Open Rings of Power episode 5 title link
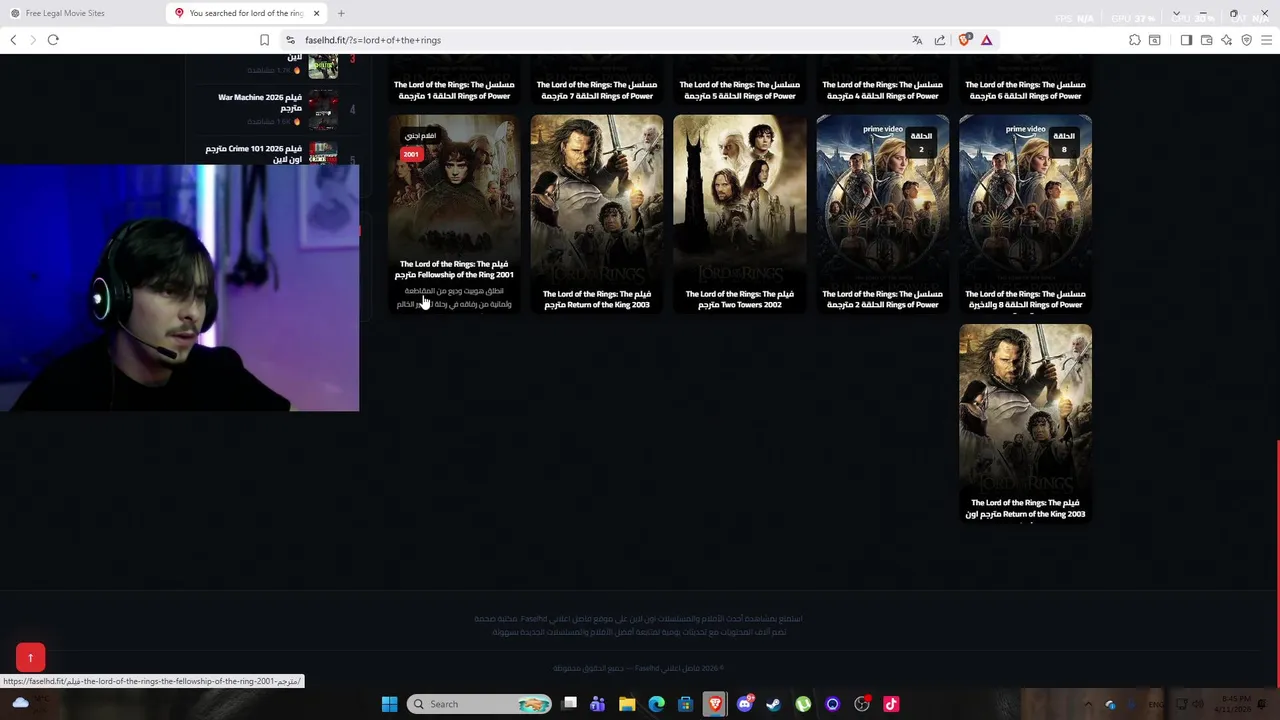Viewport: 1280px width, 720px height. (x=740, y=90)
